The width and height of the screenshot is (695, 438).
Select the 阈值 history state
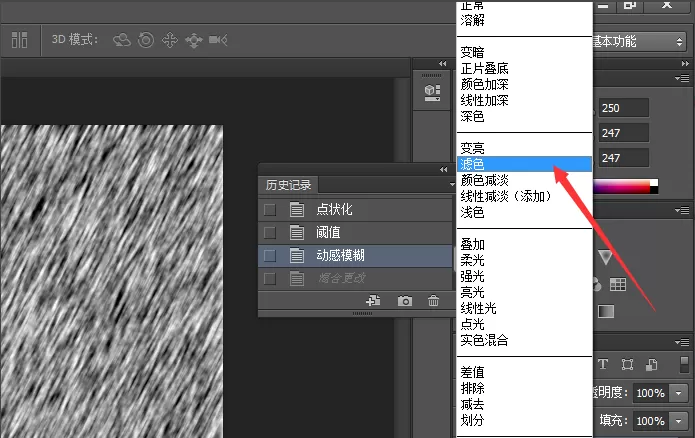pyautogui.click(x=355, y=232)
